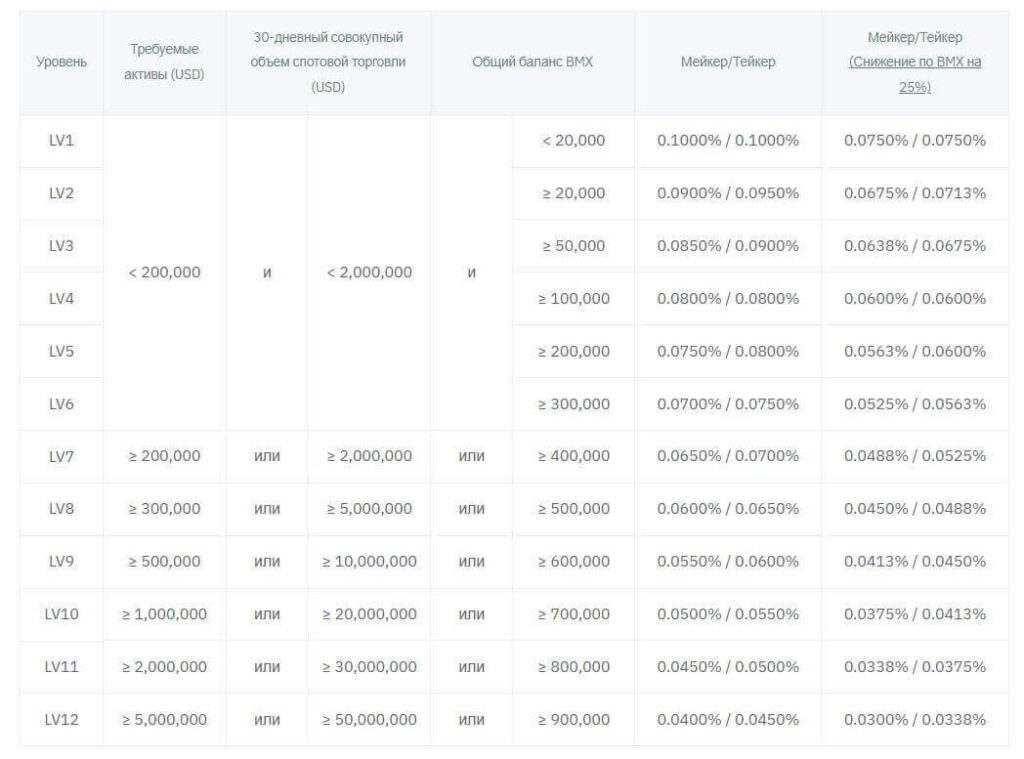Image resolution: width=1024 pixels, height=759 pixels.
Task: Click the '≥ 5,000,000' required assets cell
Action: tap(164, 719)
